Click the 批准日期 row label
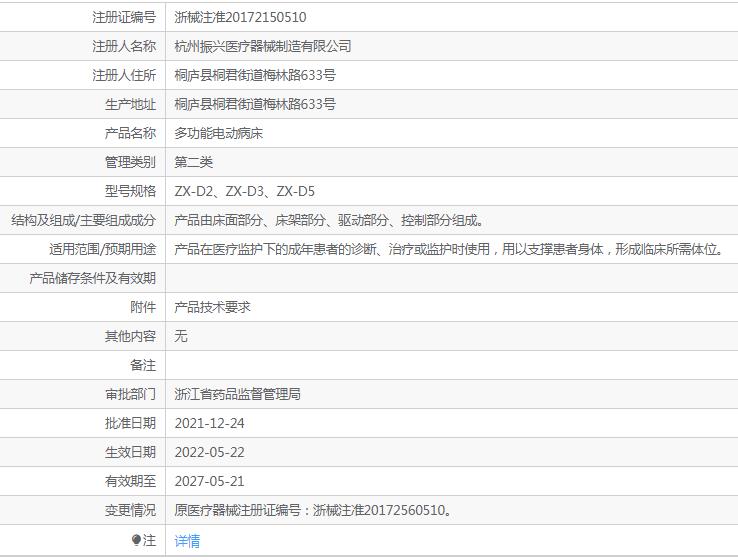The height and width of the screenshot is (560, 738). [130, 424]
